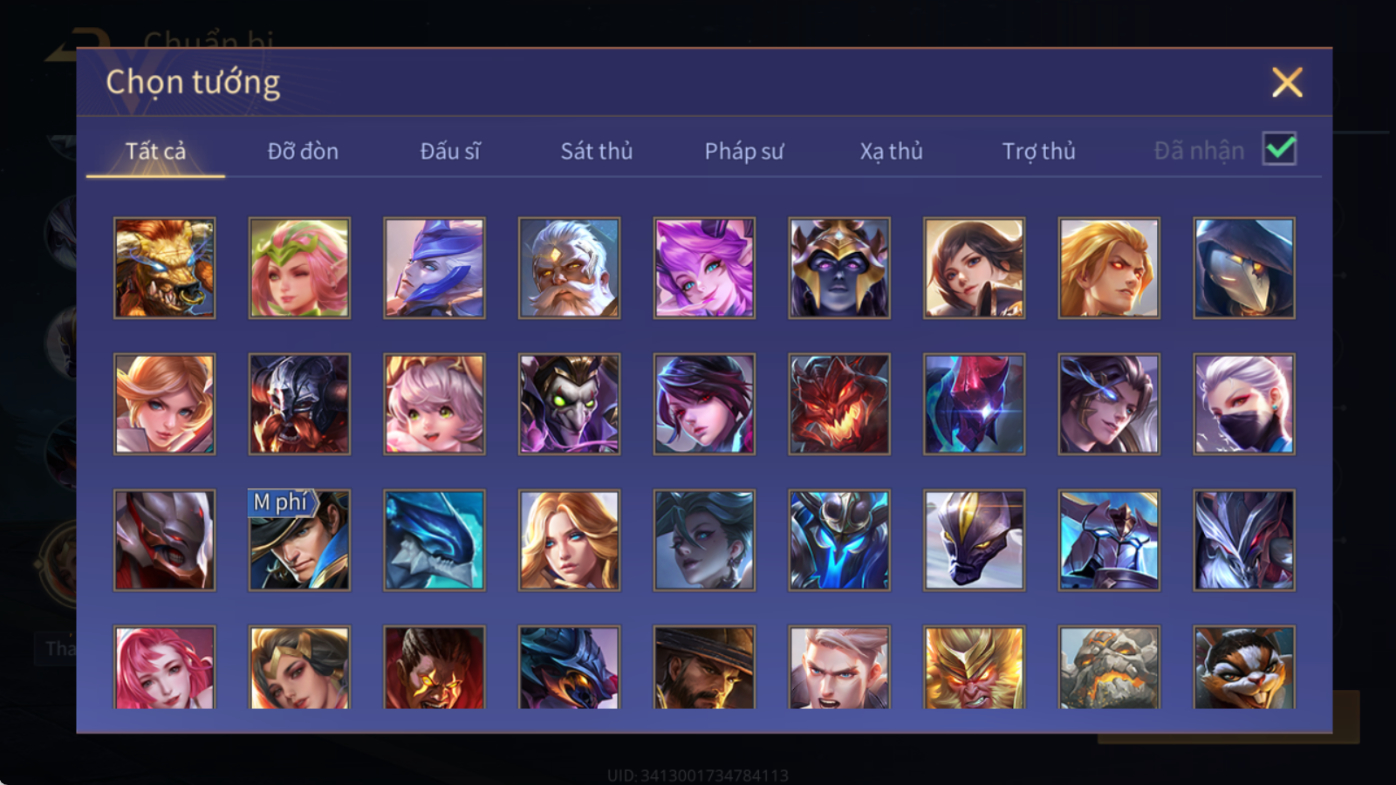The image size is (1396, 785).
Task: Pick the raccoon hero portrait
Action: click(x=1244, y=667)
